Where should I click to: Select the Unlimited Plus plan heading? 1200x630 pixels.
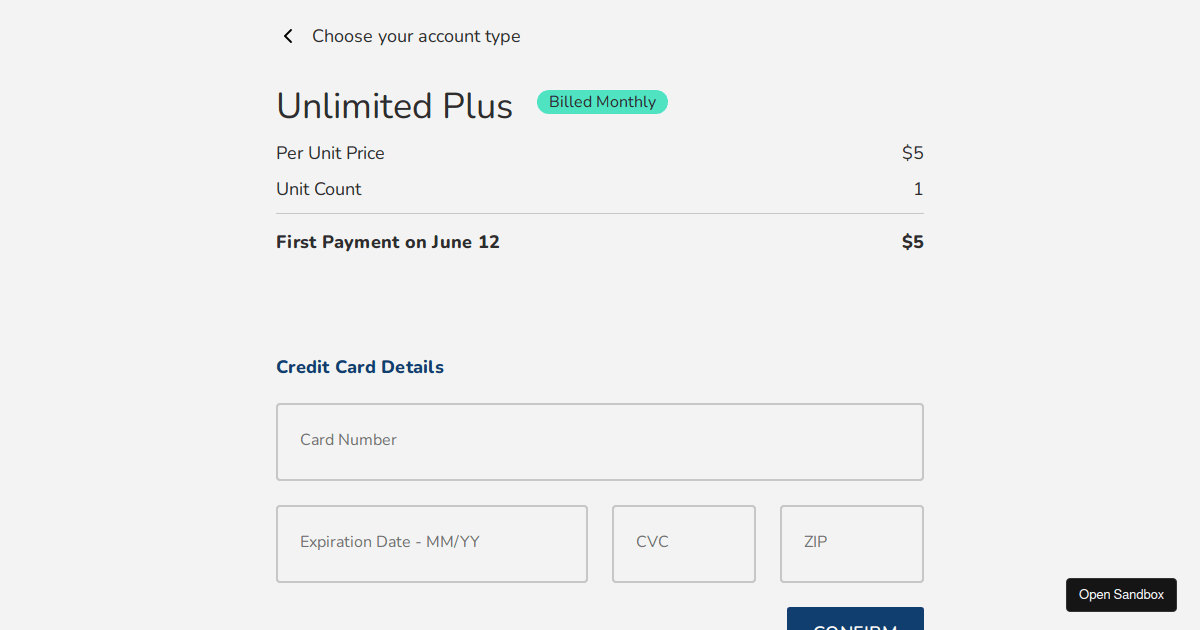[x=394, y=106]
